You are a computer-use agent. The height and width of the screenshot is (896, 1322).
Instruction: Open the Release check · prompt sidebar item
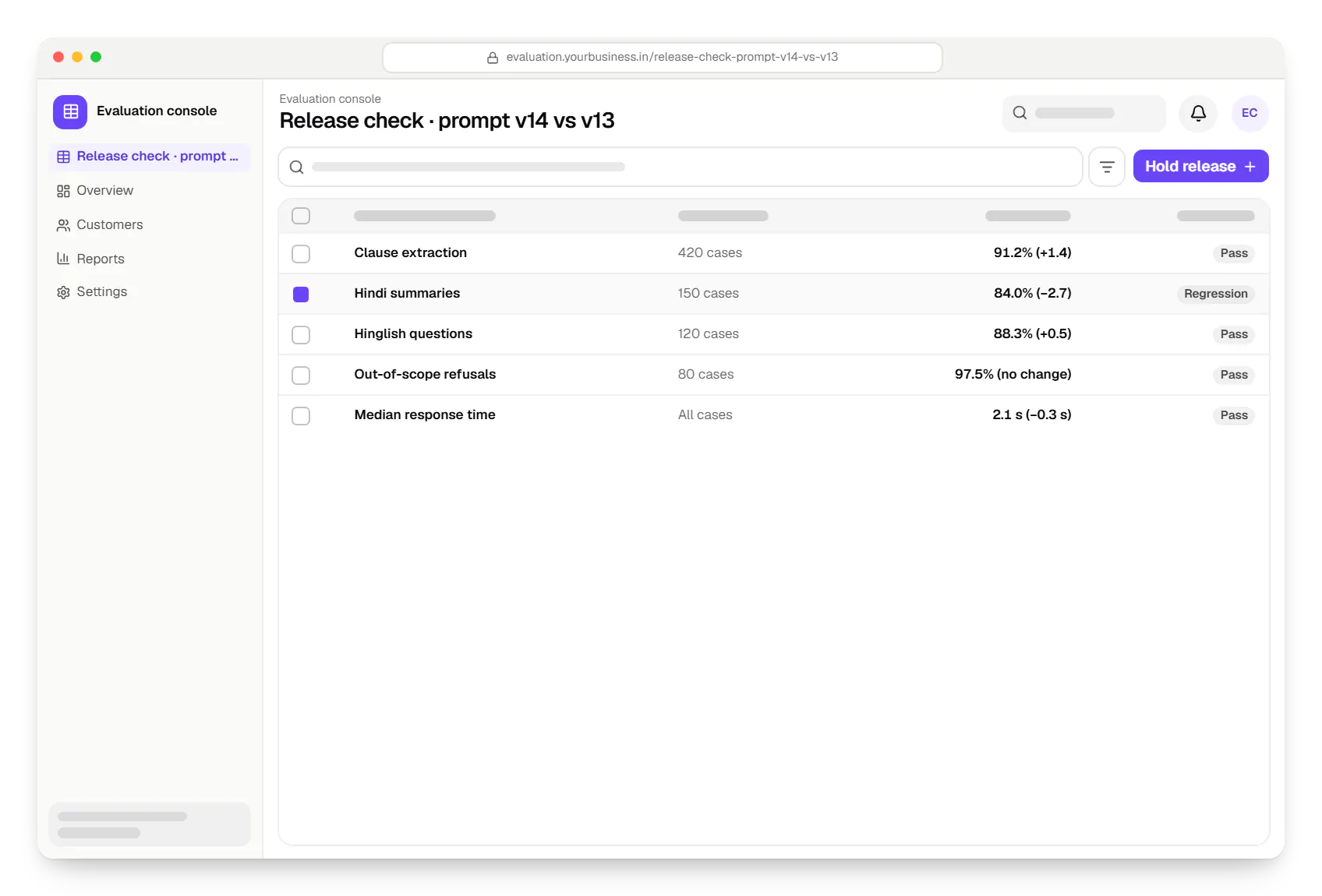pos(149,157)
